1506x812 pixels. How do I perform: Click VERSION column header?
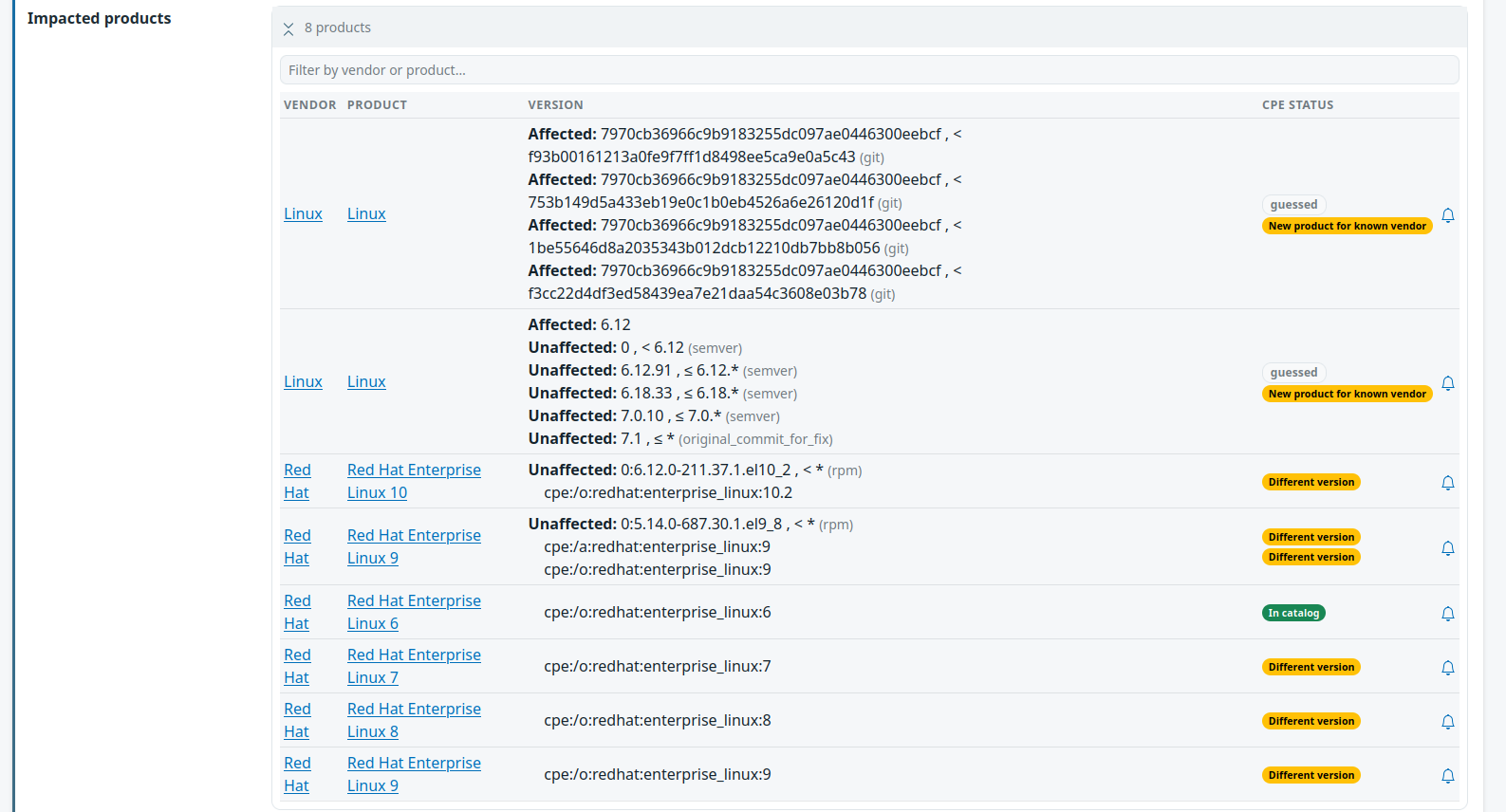[556, 105]
